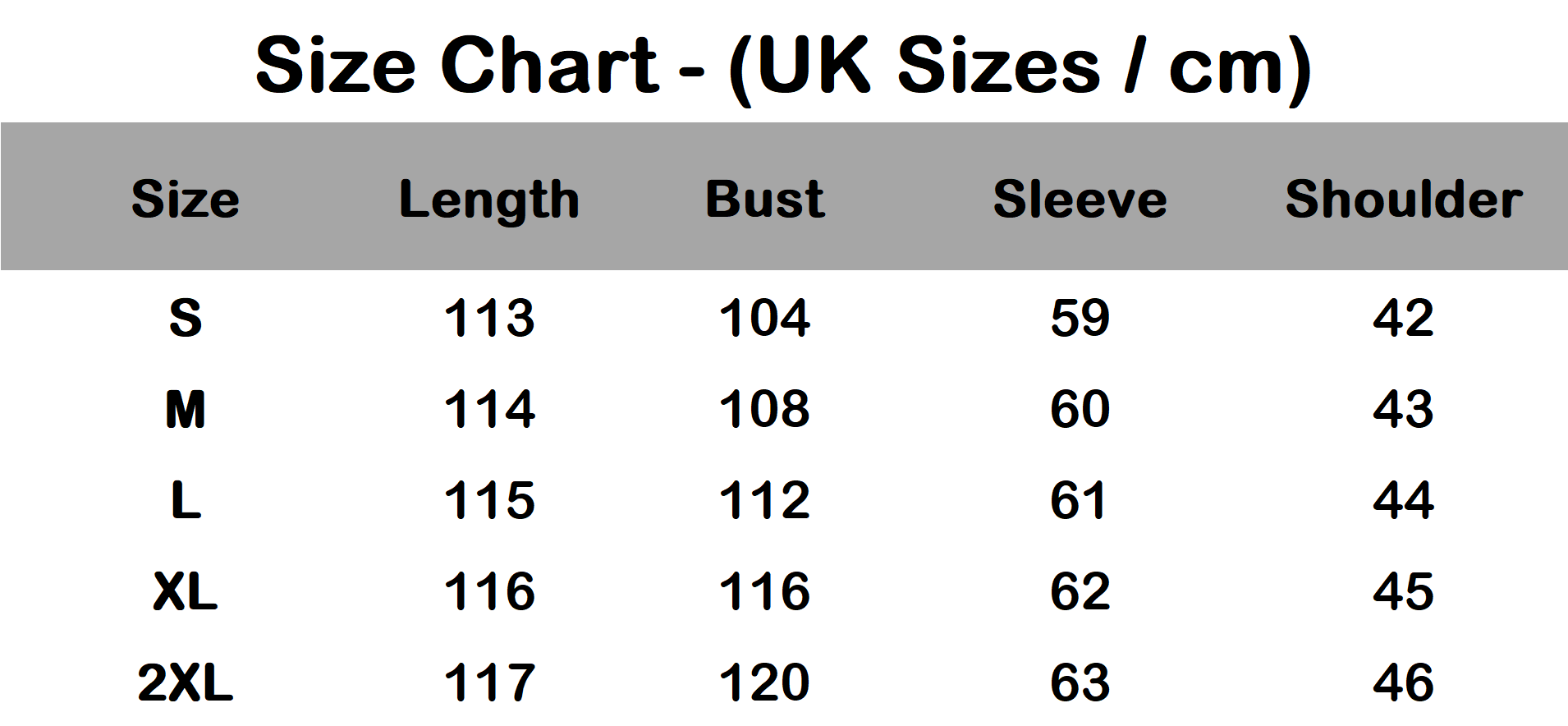Click the S size row label
This screenshot has width=1568, height=726.
[x=186, y=318]
